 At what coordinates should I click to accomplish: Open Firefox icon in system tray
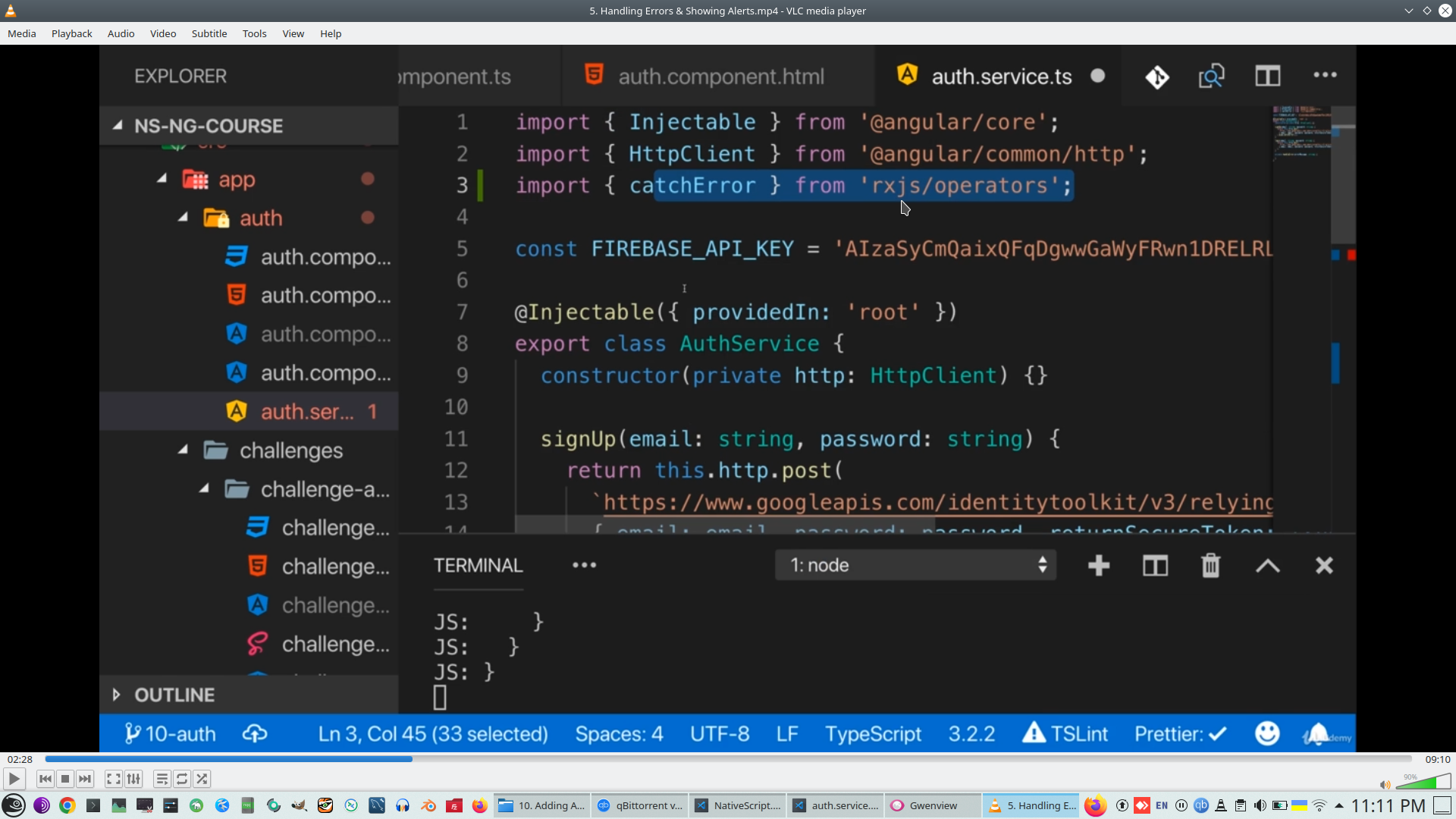pos(1094,805)
